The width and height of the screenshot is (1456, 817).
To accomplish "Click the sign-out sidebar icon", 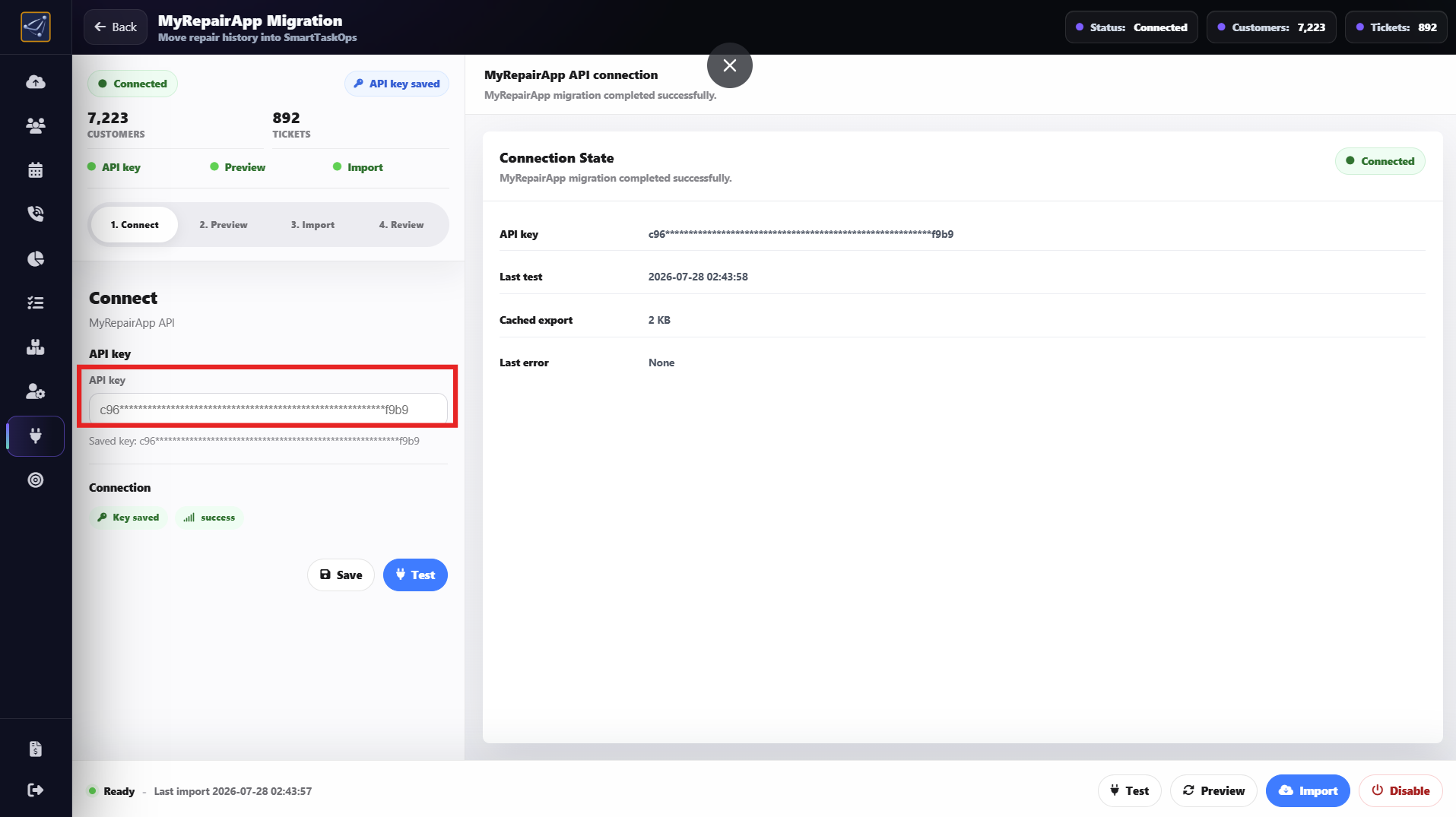I will pos(36,790).
